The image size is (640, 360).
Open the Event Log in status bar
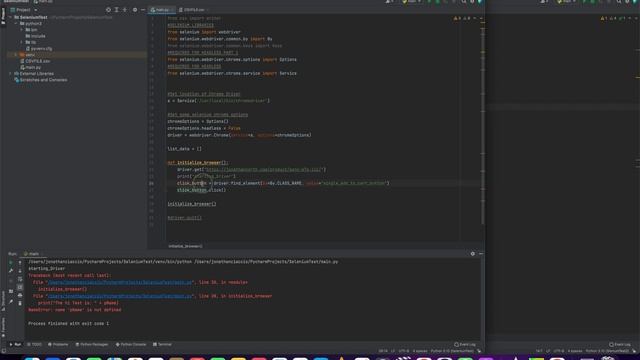click(x=465, y=344)
